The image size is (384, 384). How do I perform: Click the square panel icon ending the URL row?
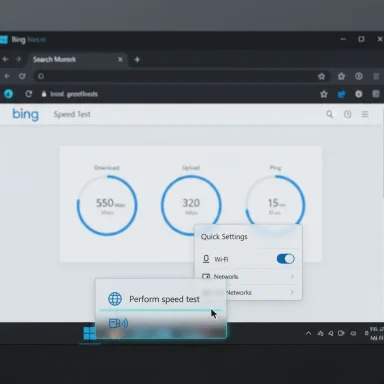376,94
